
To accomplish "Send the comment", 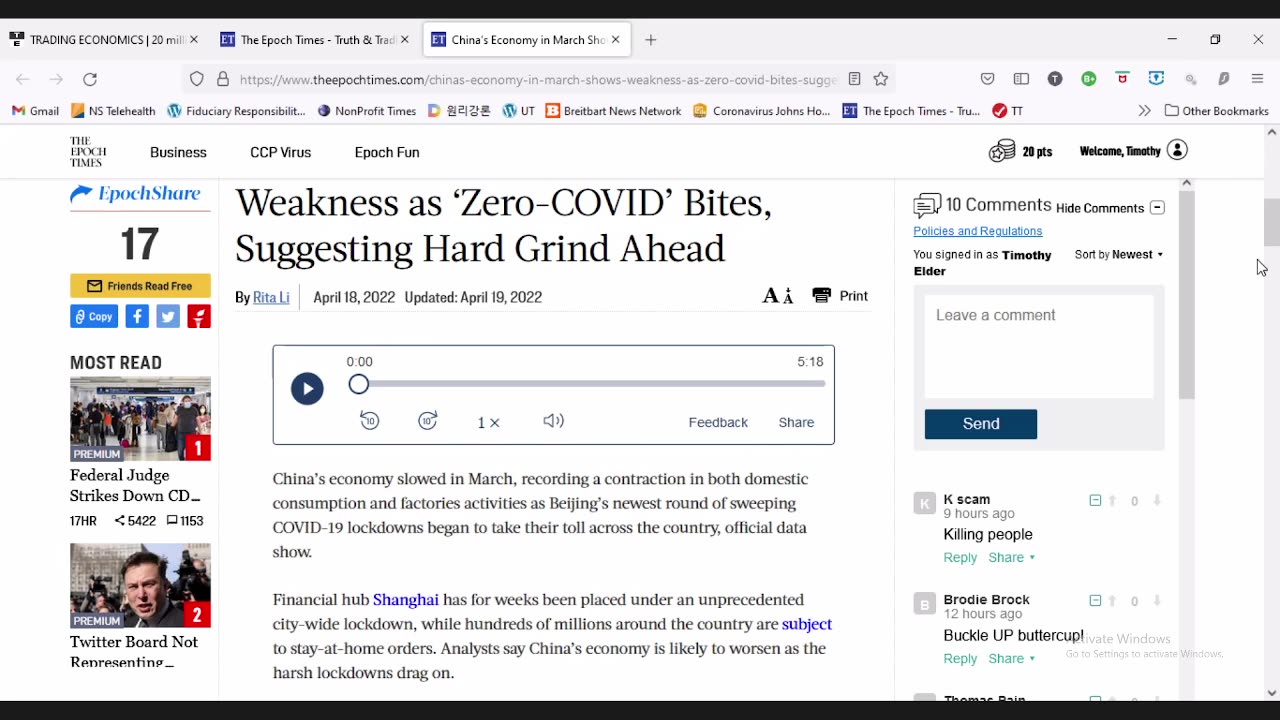I will 981,424.
